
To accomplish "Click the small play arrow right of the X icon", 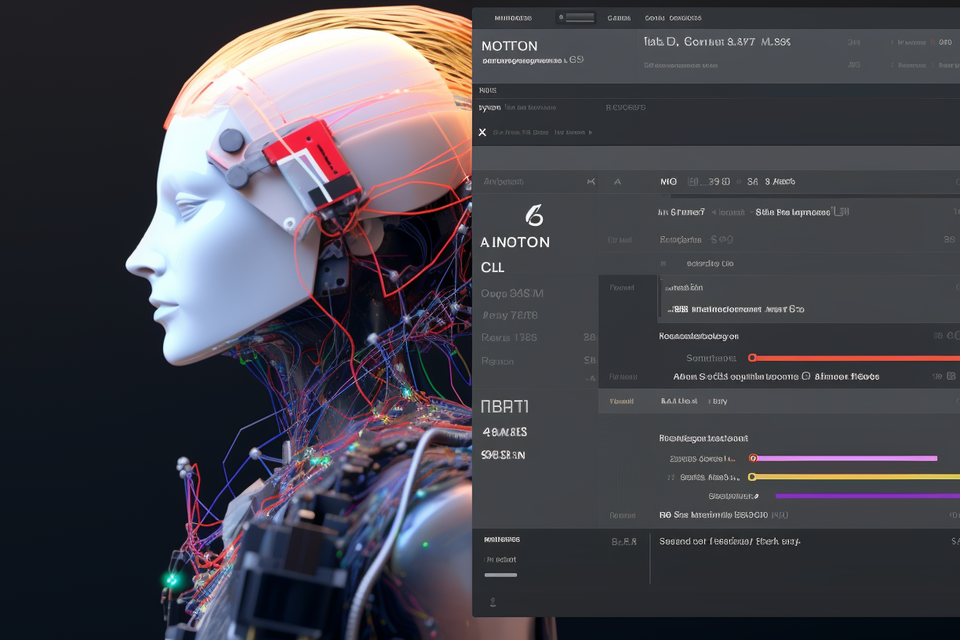I will pyautogui.click(x=590, y=132).
